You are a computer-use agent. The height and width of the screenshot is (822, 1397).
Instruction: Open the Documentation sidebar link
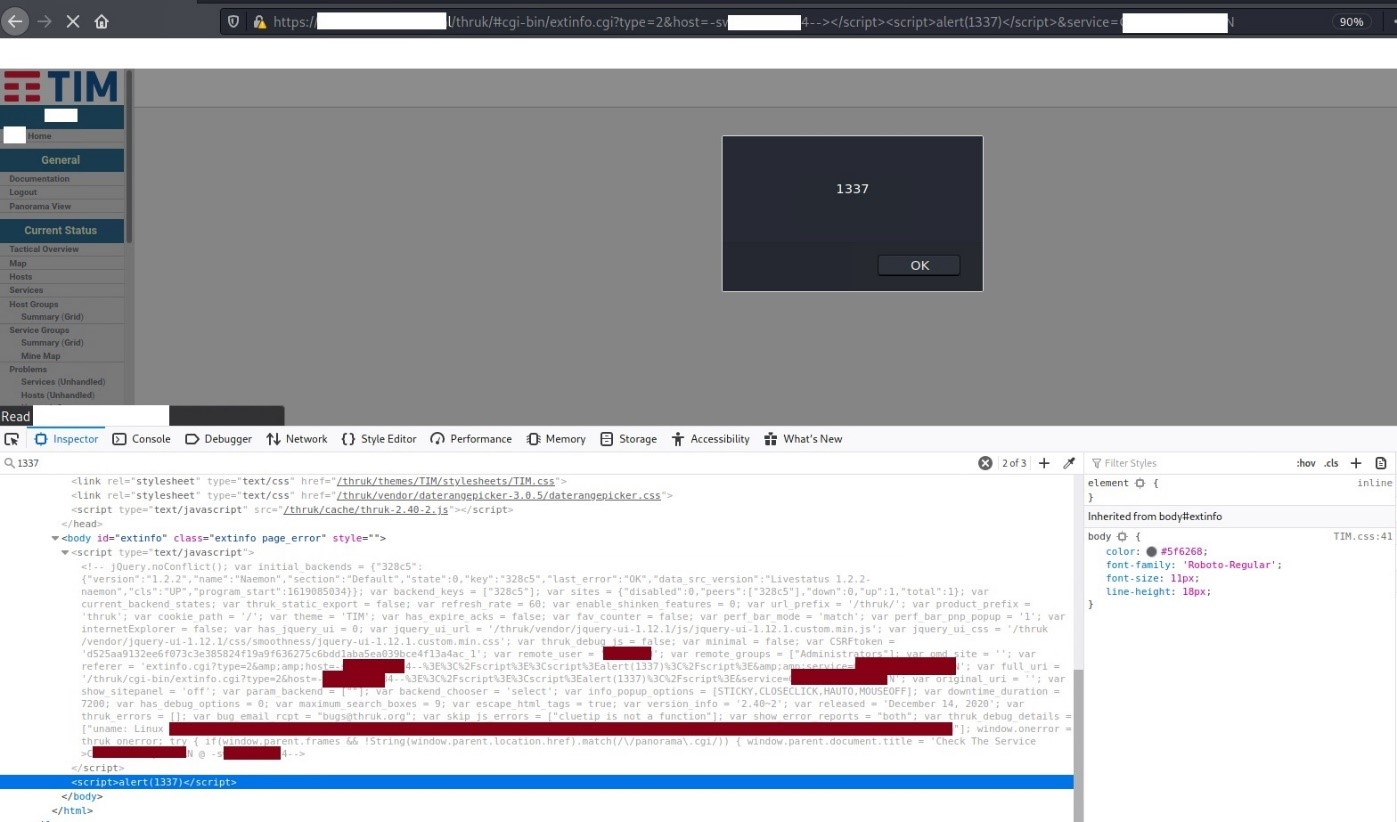tap(39, 179)
